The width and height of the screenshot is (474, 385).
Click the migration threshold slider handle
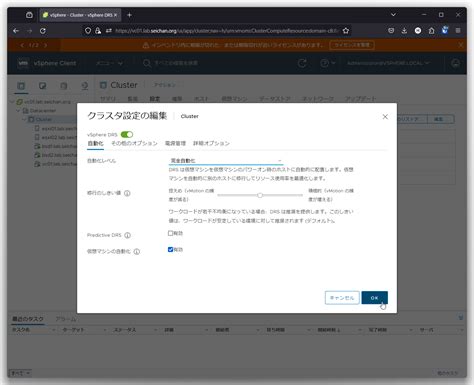[260, 195]
